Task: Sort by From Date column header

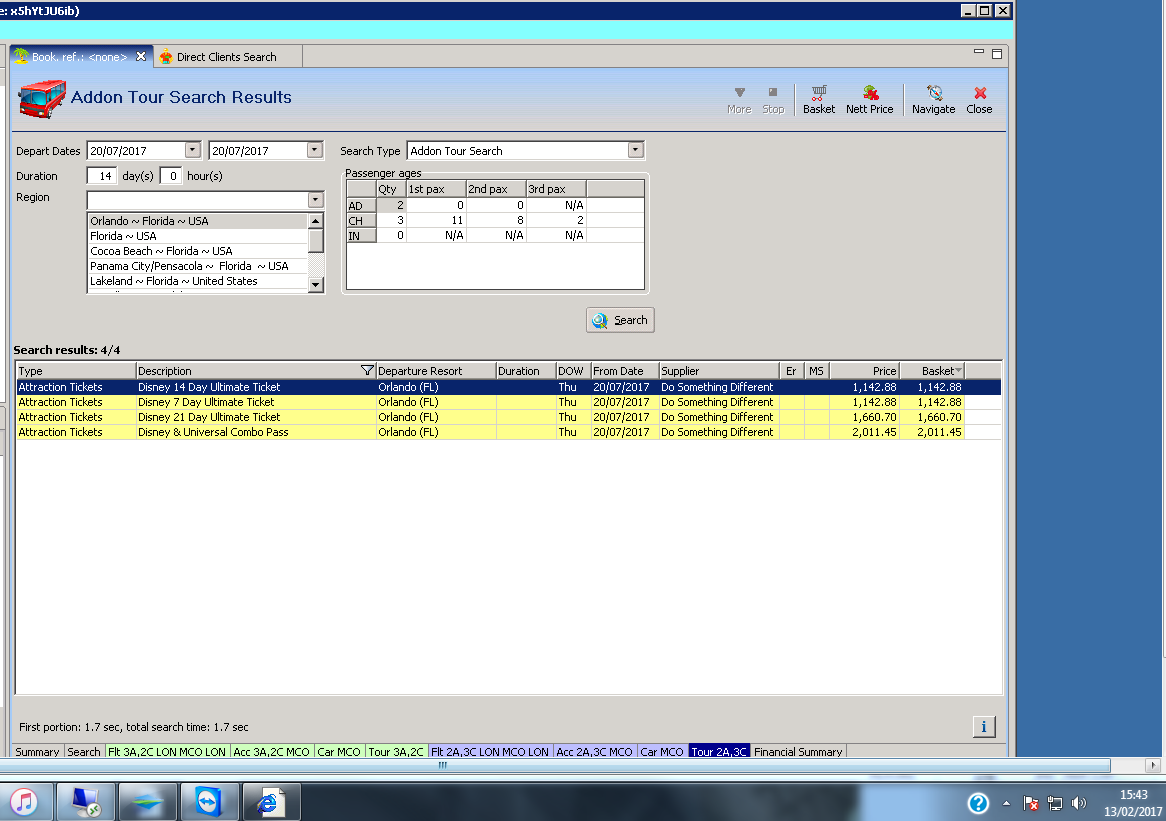Action: pos(625,370)
